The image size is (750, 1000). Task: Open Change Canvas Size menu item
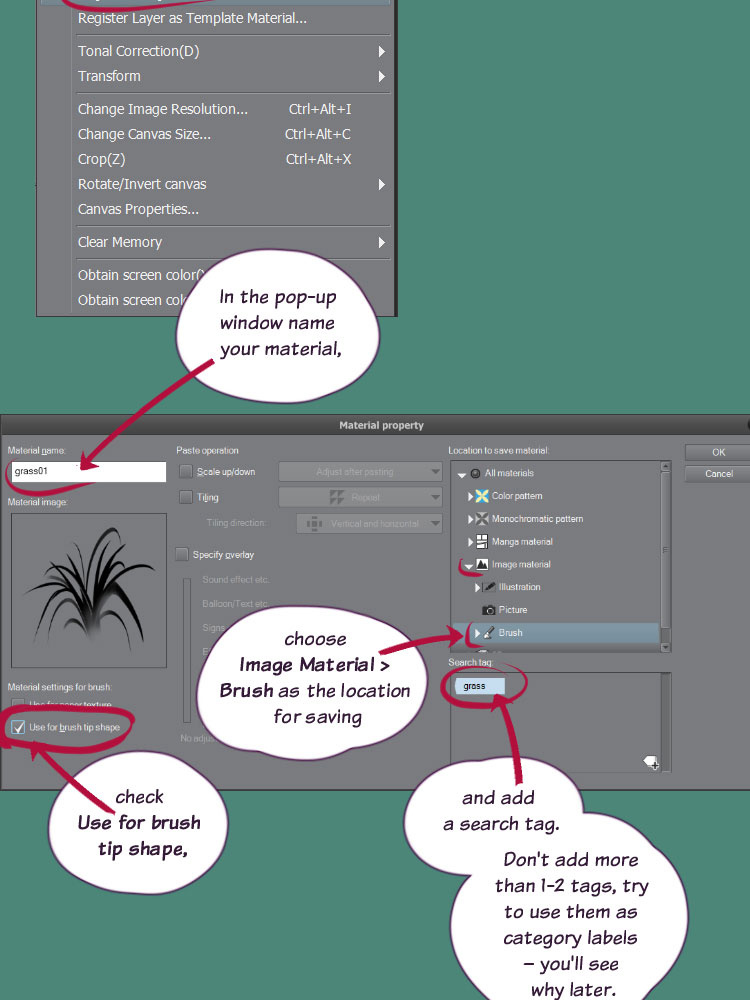144,134
